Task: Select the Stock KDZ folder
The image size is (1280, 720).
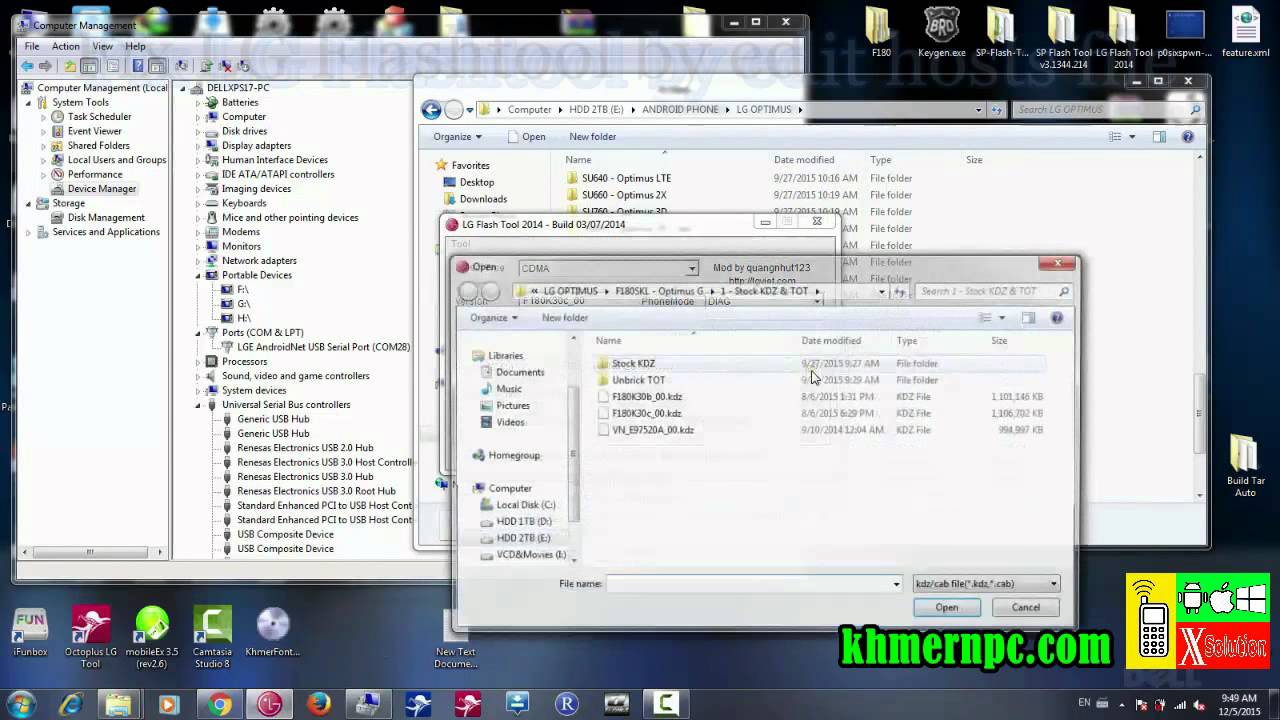Action: pos(633,364)
